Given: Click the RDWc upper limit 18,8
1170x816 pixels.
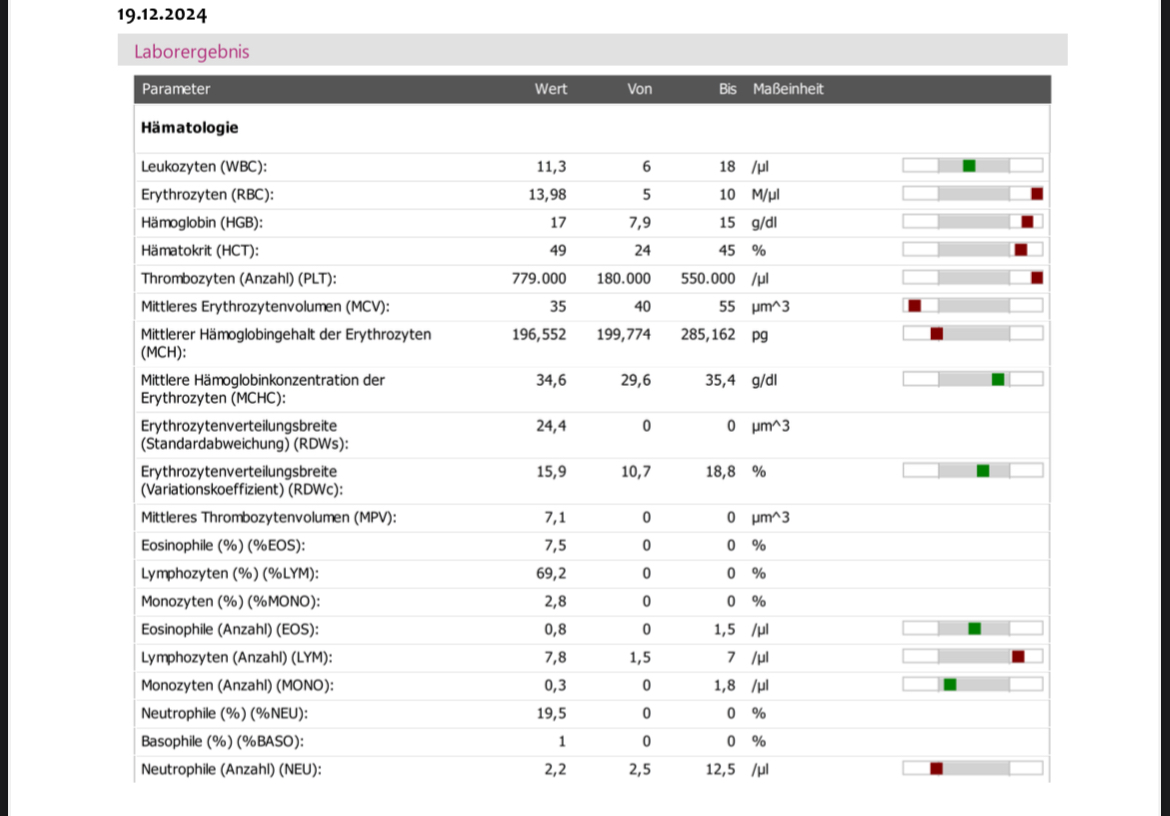Looking at the screenshot, I should [x=721, y=471].
